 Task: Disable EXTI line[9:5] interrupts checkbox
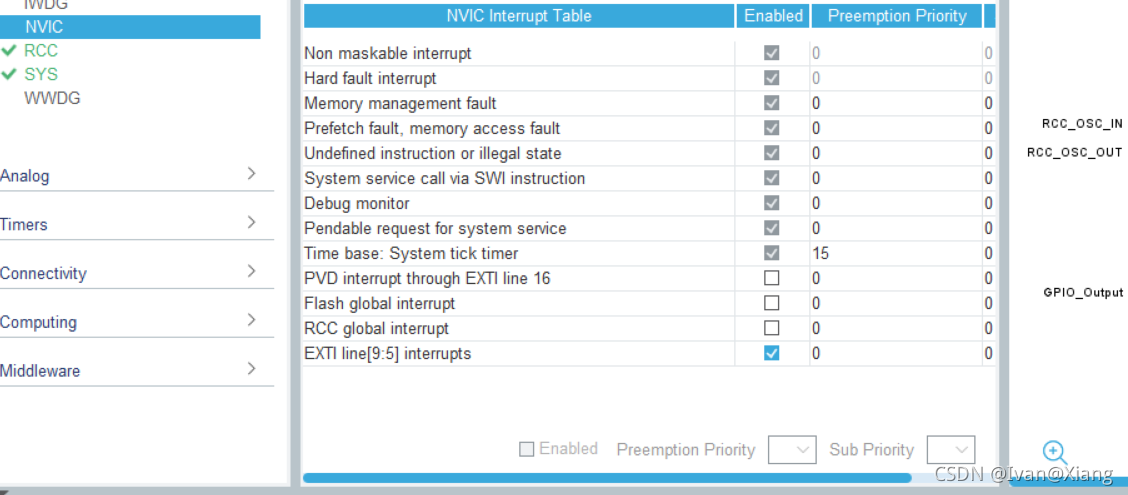click(771, 353)
